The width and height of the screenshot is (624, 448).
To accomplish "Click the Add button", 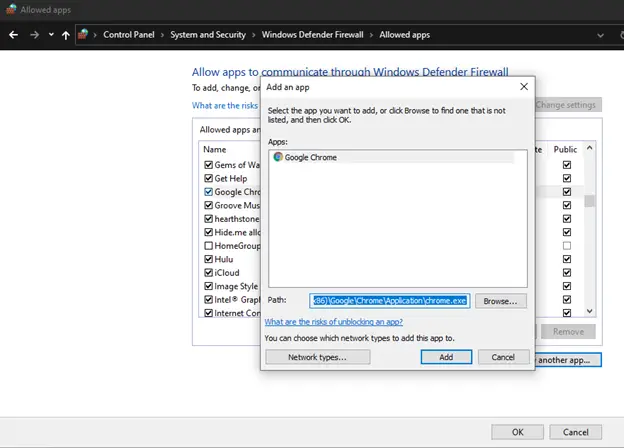I will coord(446,357).
